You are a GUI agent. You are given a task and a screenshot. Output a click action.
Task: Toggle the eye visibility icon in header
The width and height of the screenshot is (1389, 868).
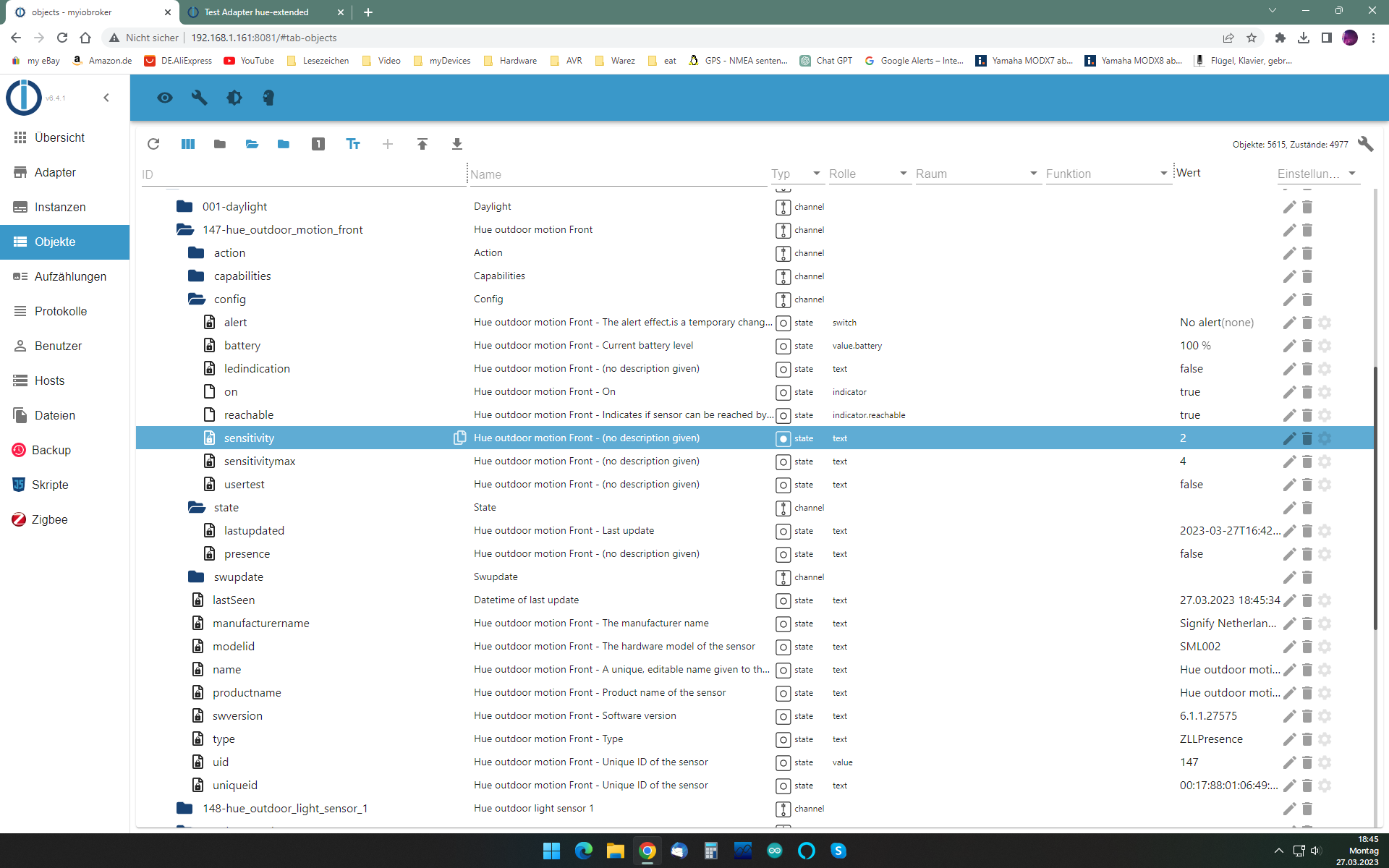click(165, 98)
